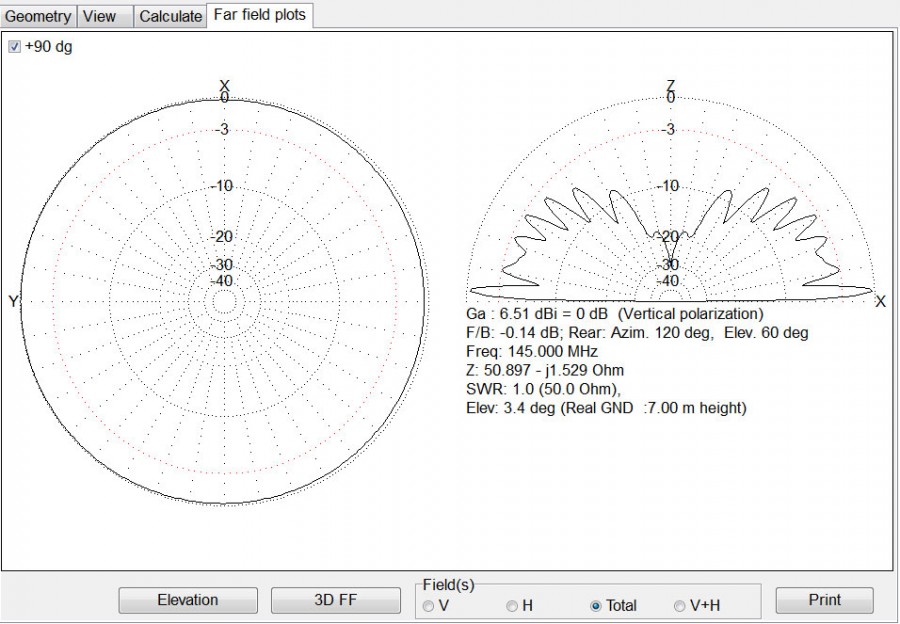
Task: Open the View tab
Action: tap(103, 16)
